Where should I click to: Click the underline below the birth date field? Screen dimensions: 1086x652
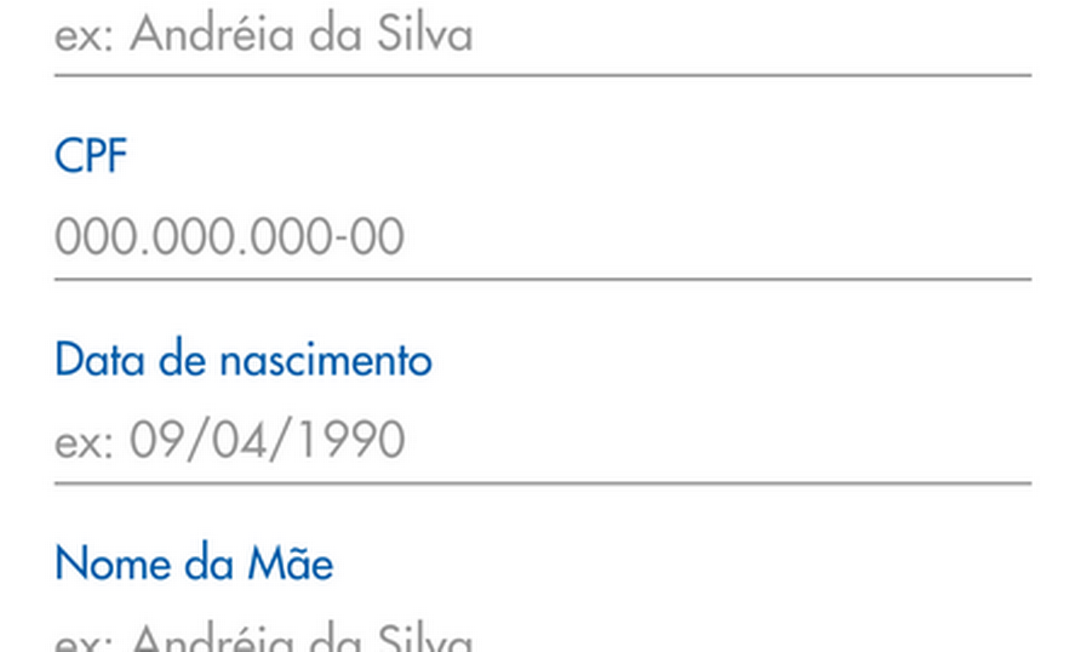click(542, 483)
